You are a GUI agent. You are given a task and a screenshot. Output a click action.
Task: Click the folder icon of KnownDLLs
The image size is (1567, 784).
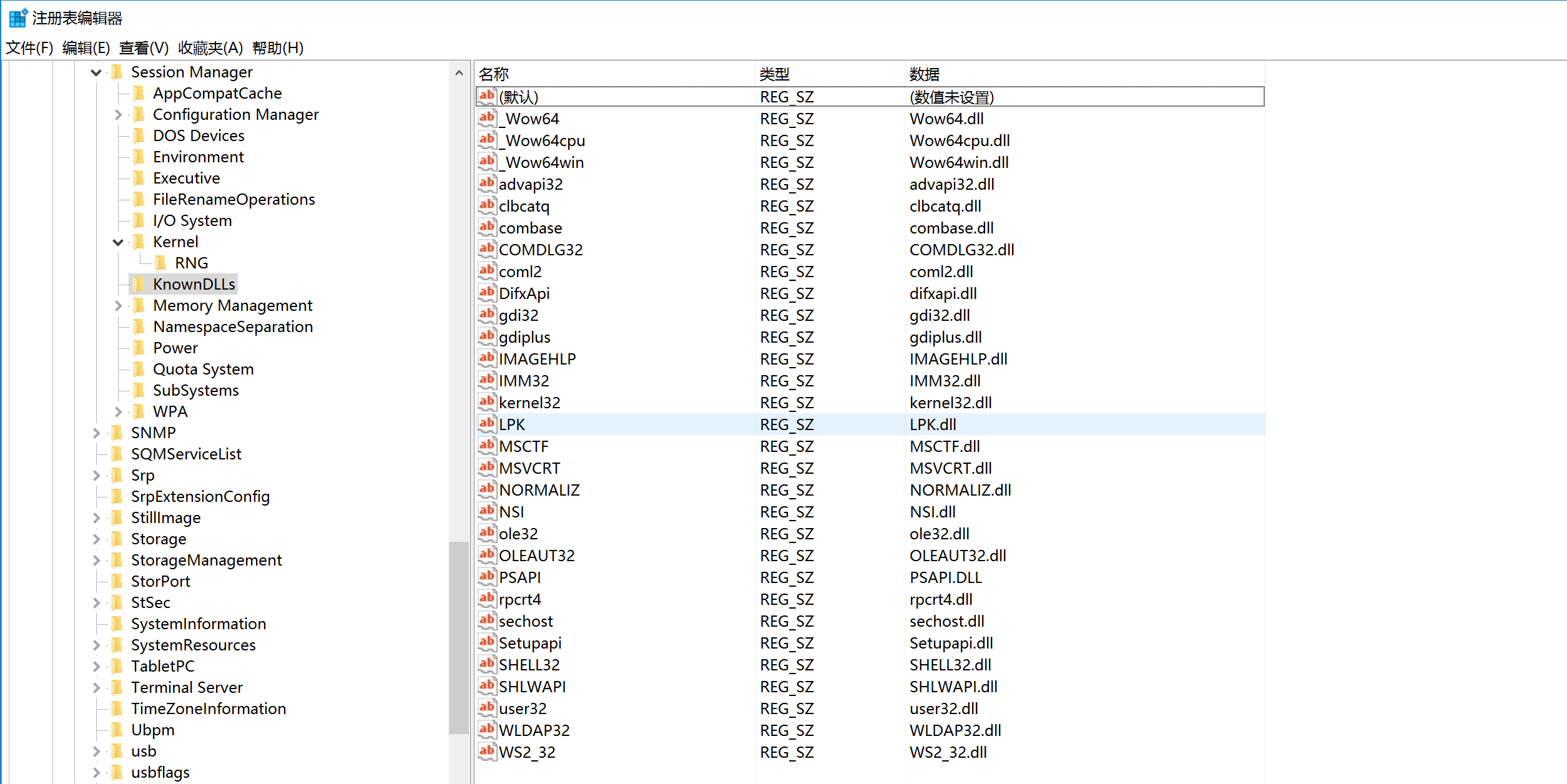139,284
